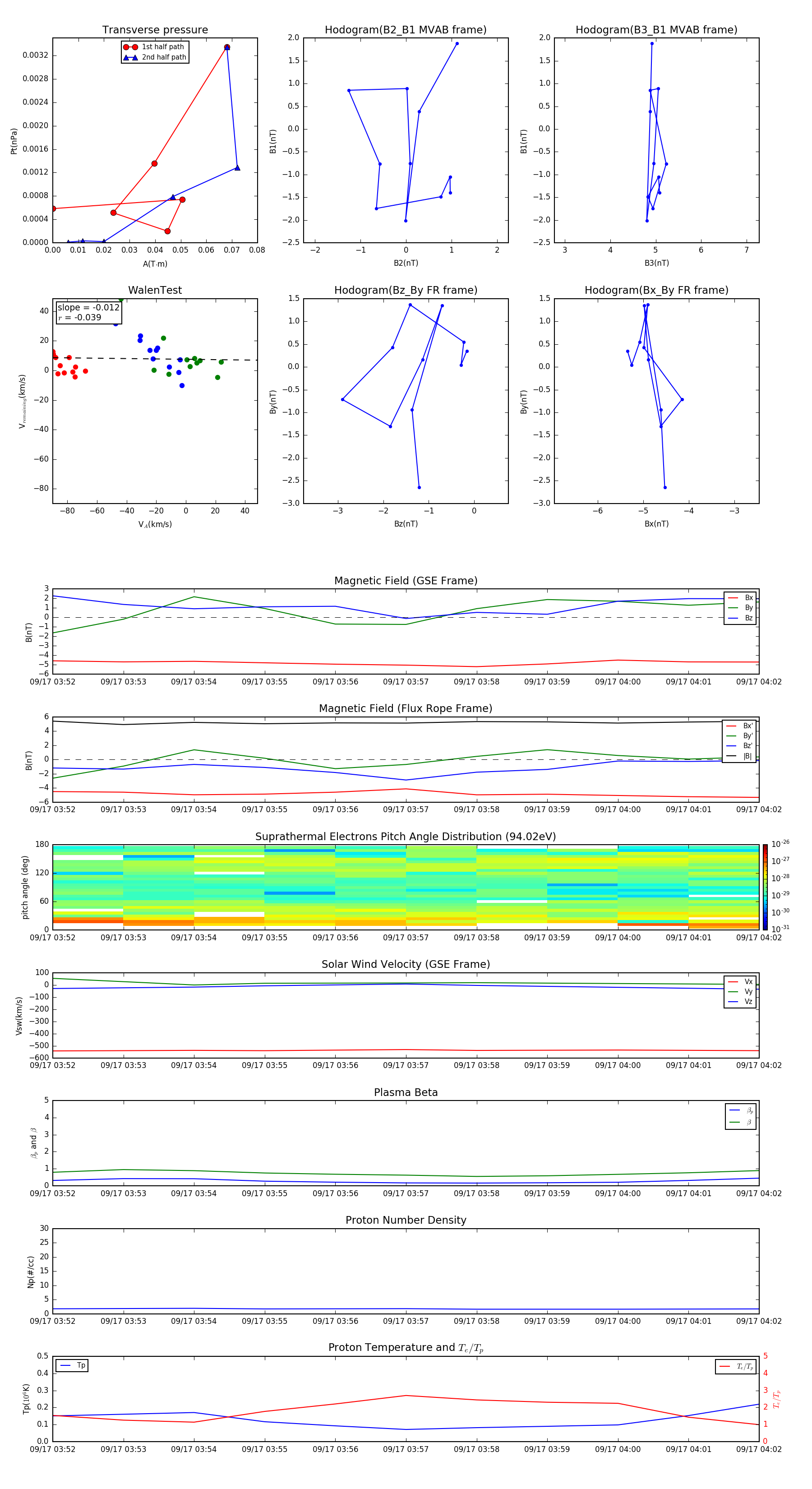This screenshot has height=1489, width=812.
Task: Click the 'Vsw(km/s)' axis label
Action: (18, 1015)
